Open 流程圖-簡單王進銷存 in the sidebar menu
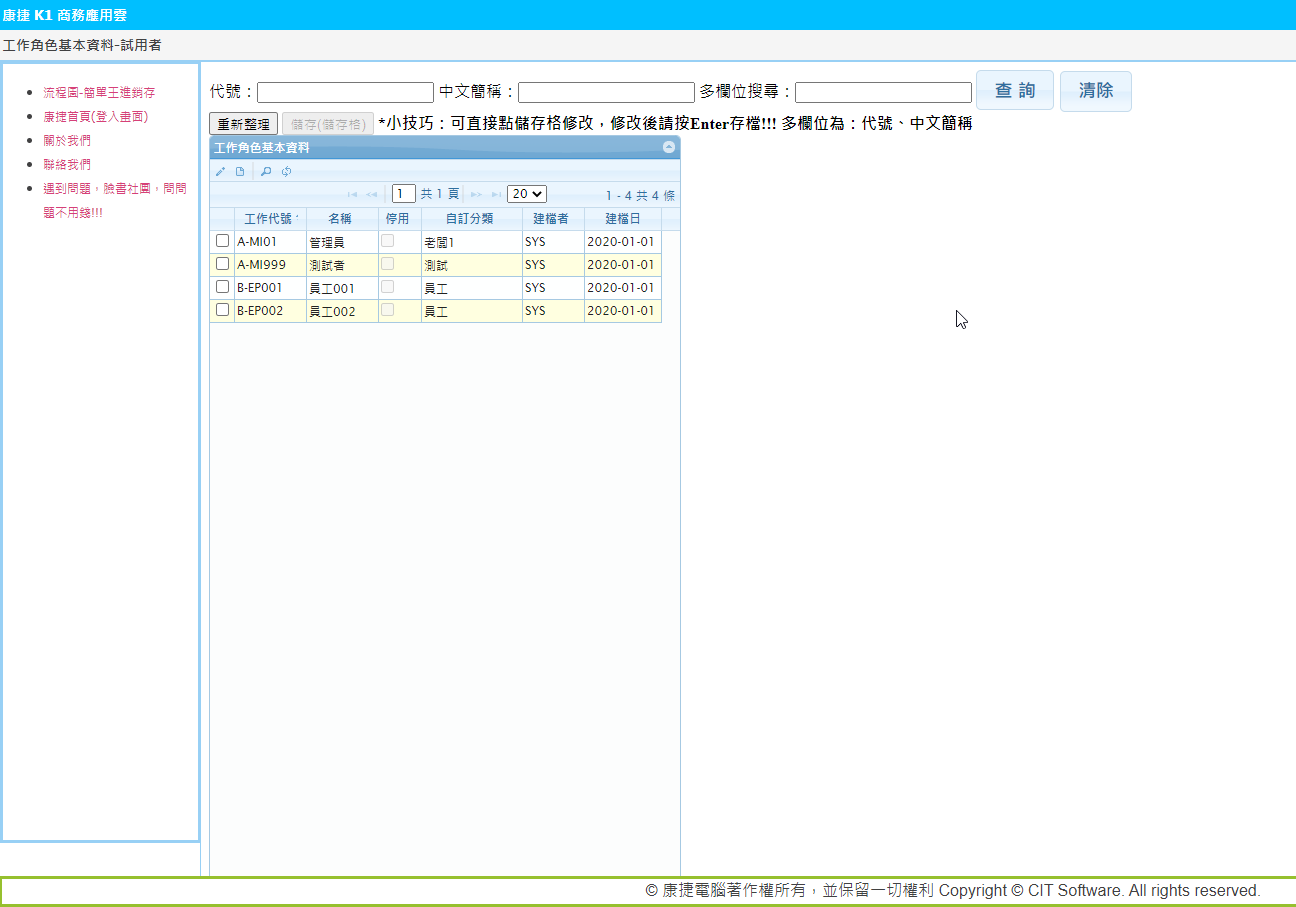Viewport: 1296px width, 907px height. (99, 92)
